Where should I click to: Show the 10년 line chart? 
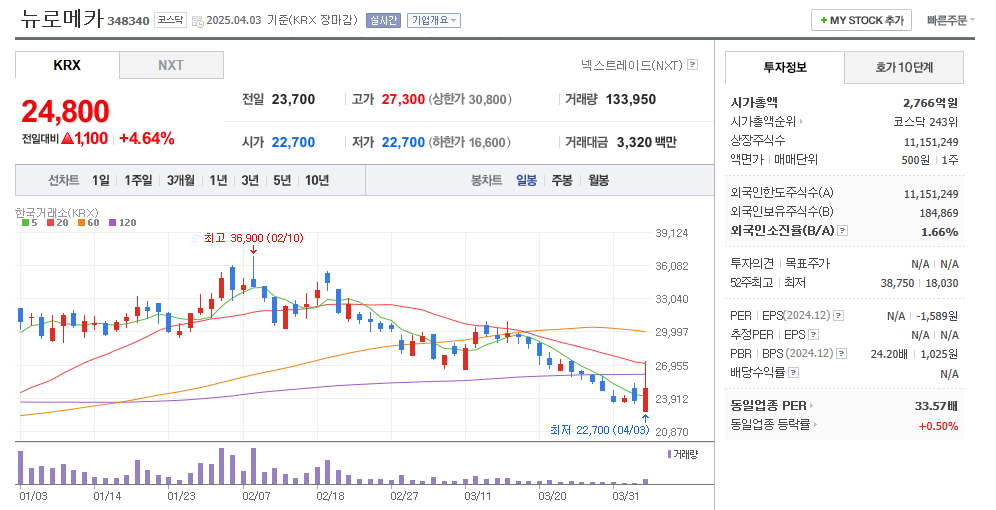[316, 180]
